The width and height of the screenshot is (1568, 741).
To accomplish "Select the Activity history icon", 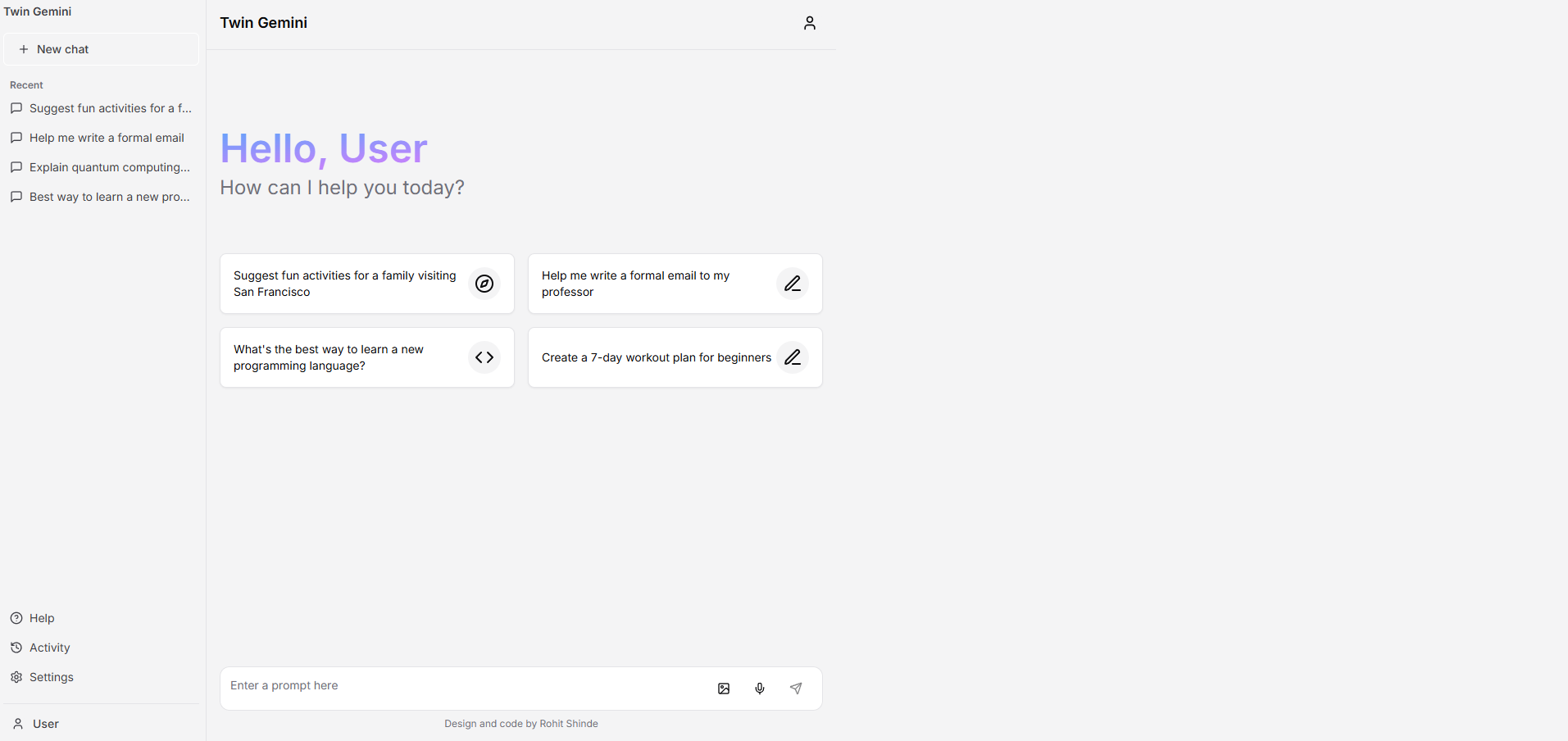I will 16,648.
